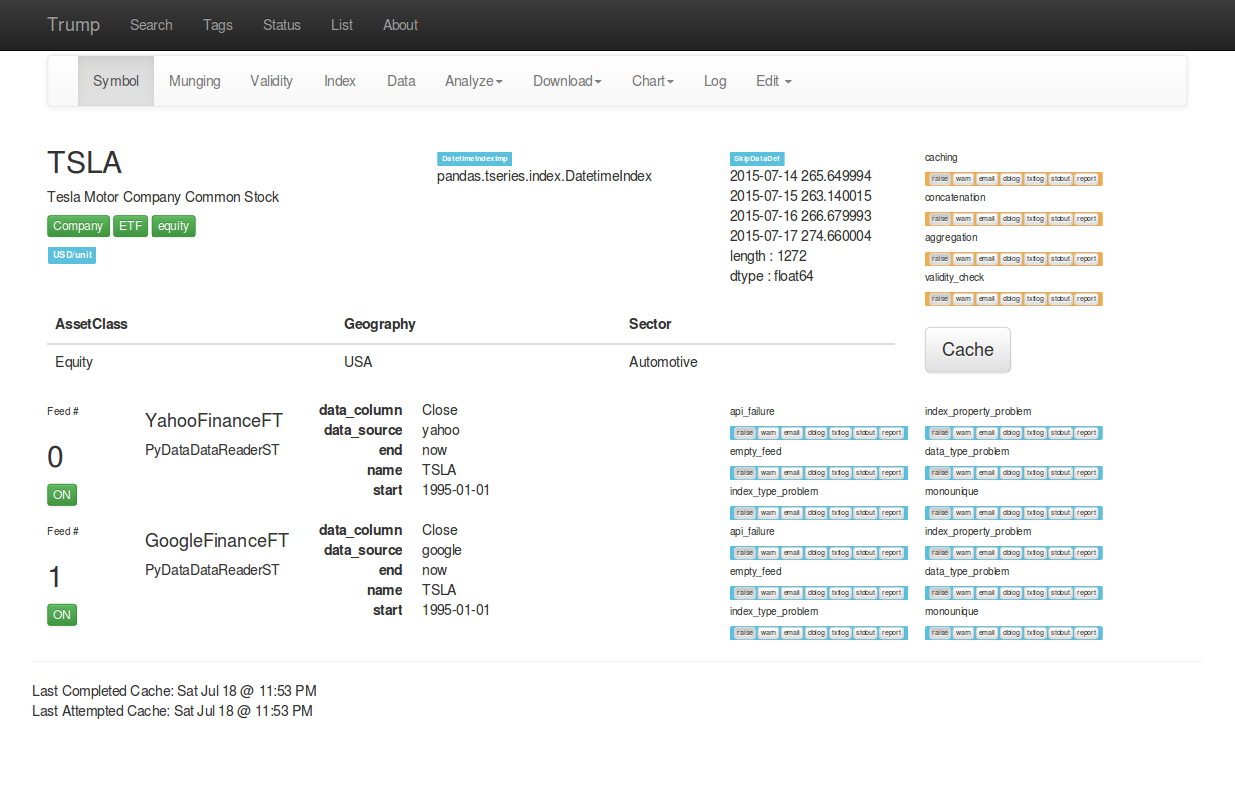Screen dimensions: 1235x790
Task: Expand the Download dropdown
Action: [567, 81]
